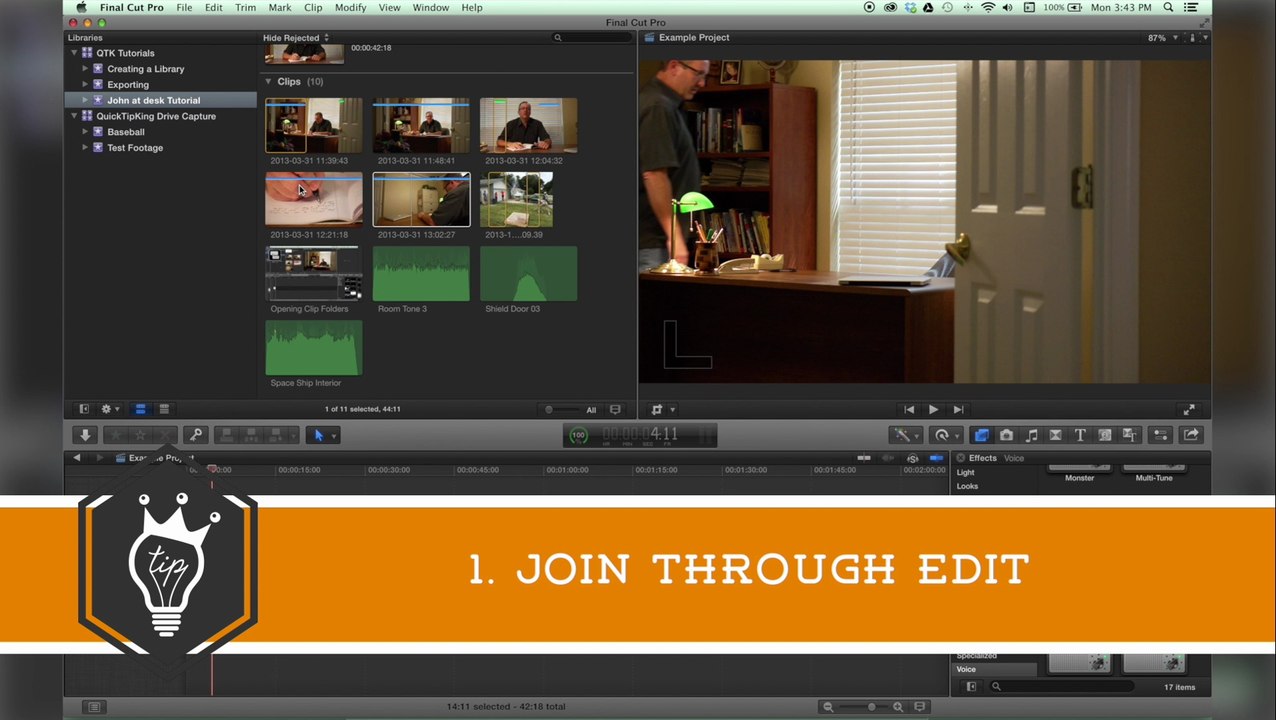Open the browser clip appearance icon
The image size is (1276, 720).
coord(615,409)
